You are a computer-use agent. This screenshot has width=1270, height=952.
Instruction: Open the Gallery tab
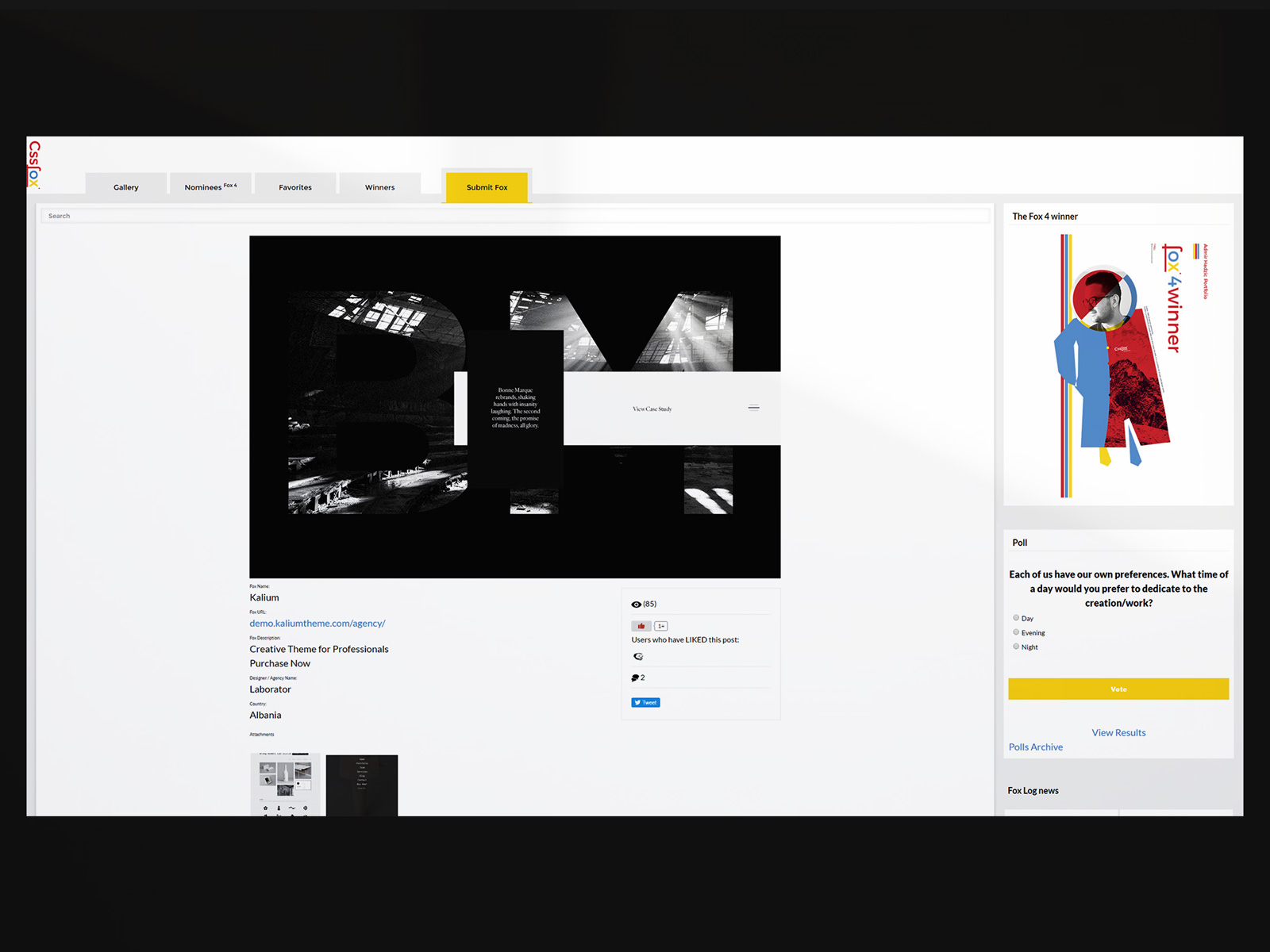126,187
